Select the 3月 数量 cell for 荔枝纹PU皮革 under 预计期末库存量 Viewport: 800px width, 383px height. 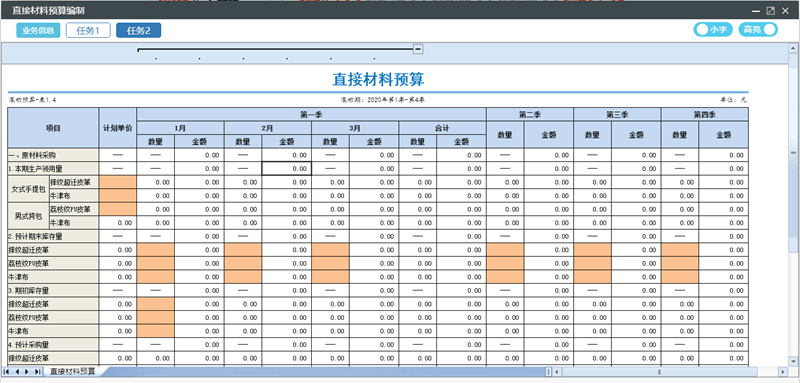(x=331, y=264)
